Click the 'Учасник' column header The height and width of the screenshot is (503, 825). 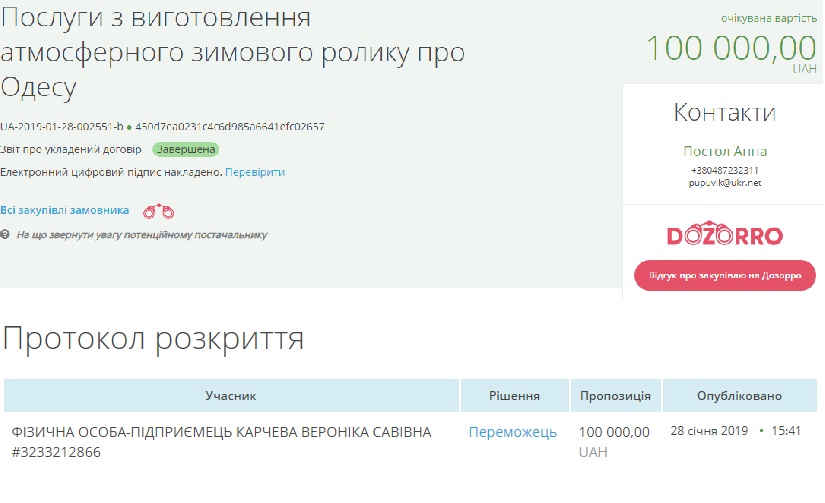[231, 396]
